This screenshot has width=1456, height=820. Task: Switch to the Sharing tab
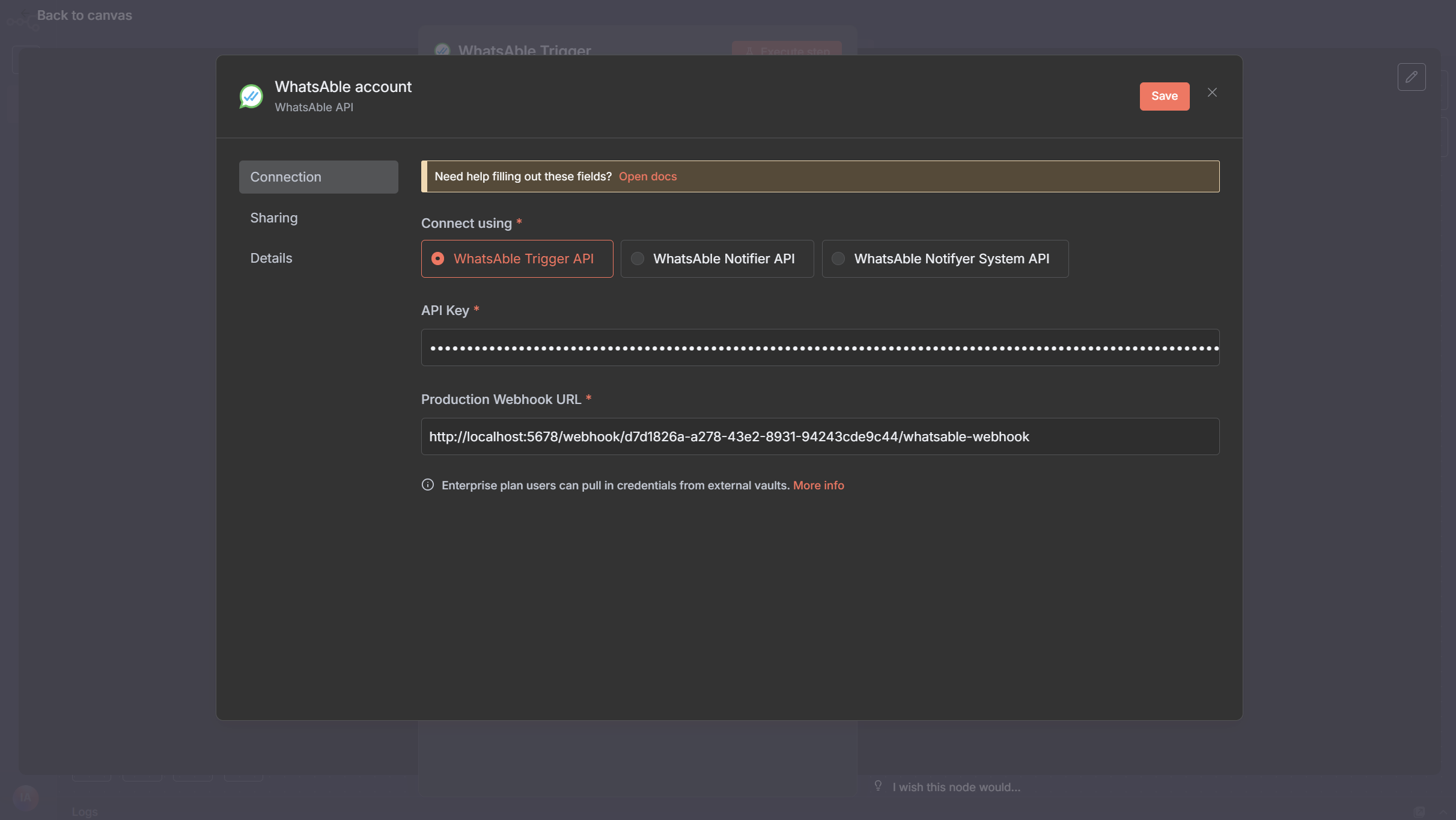(274, 218)
